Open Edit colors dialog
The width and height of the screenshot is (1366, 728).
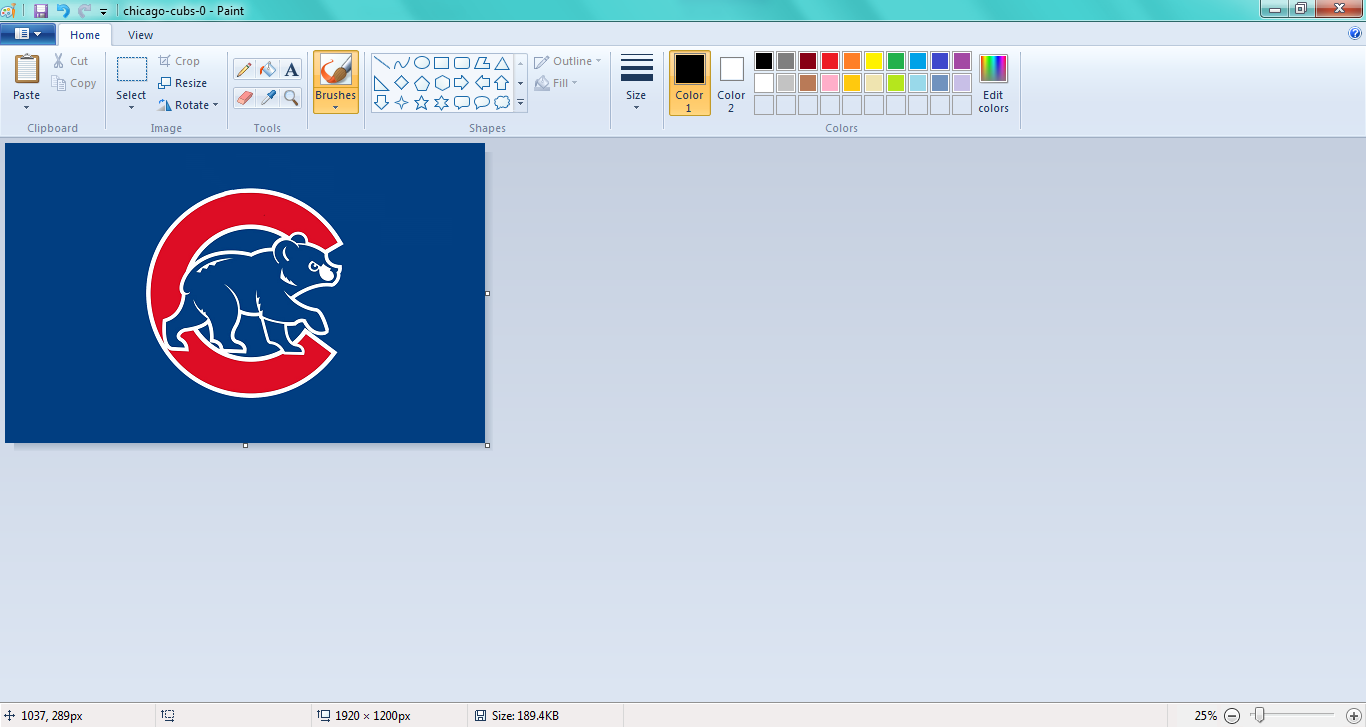tap(993, 83)
